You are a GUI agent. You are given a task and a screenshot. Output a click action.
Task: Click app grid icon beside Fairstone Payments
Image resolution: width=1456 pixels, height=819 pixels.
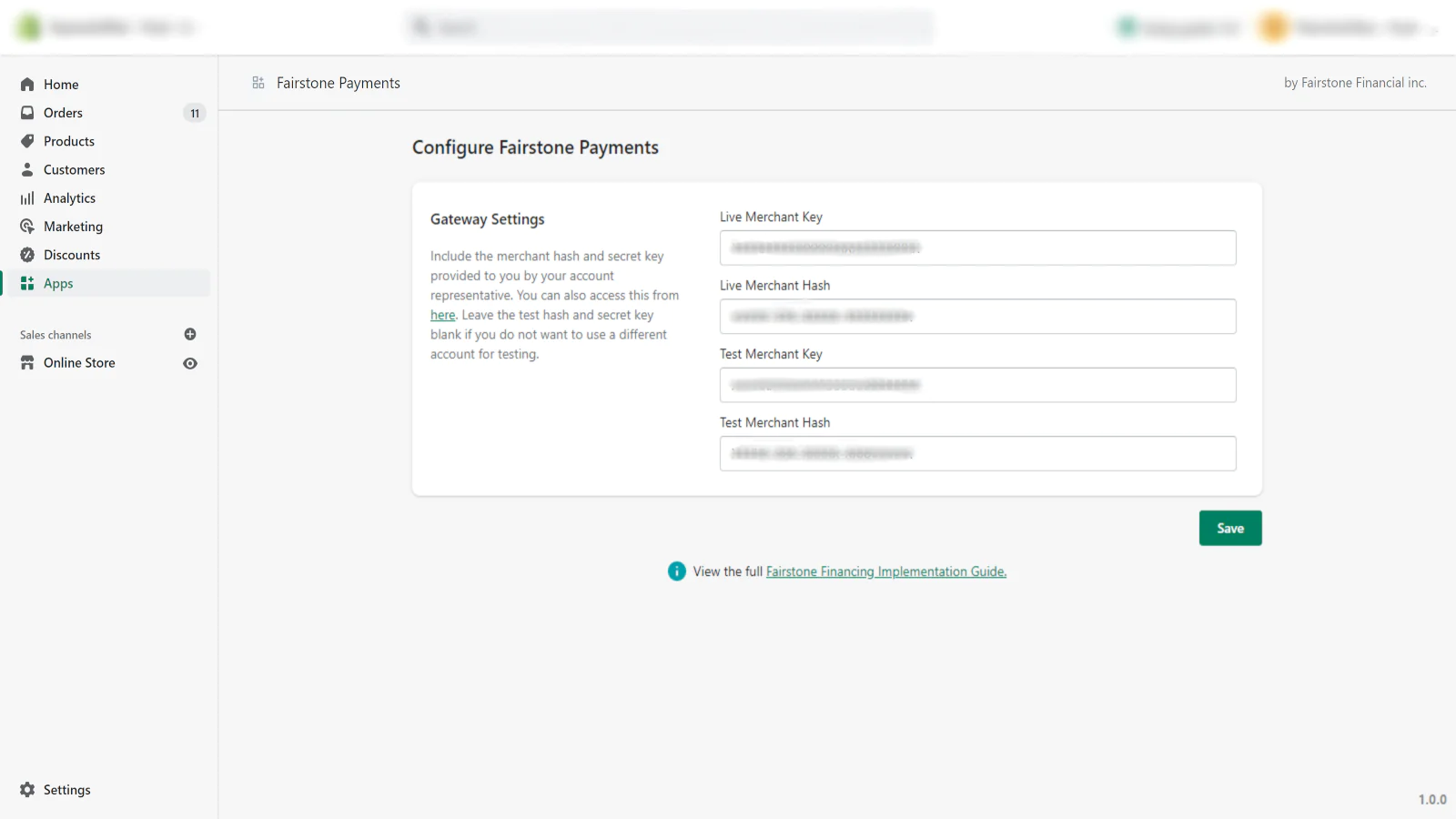point(258,83)
